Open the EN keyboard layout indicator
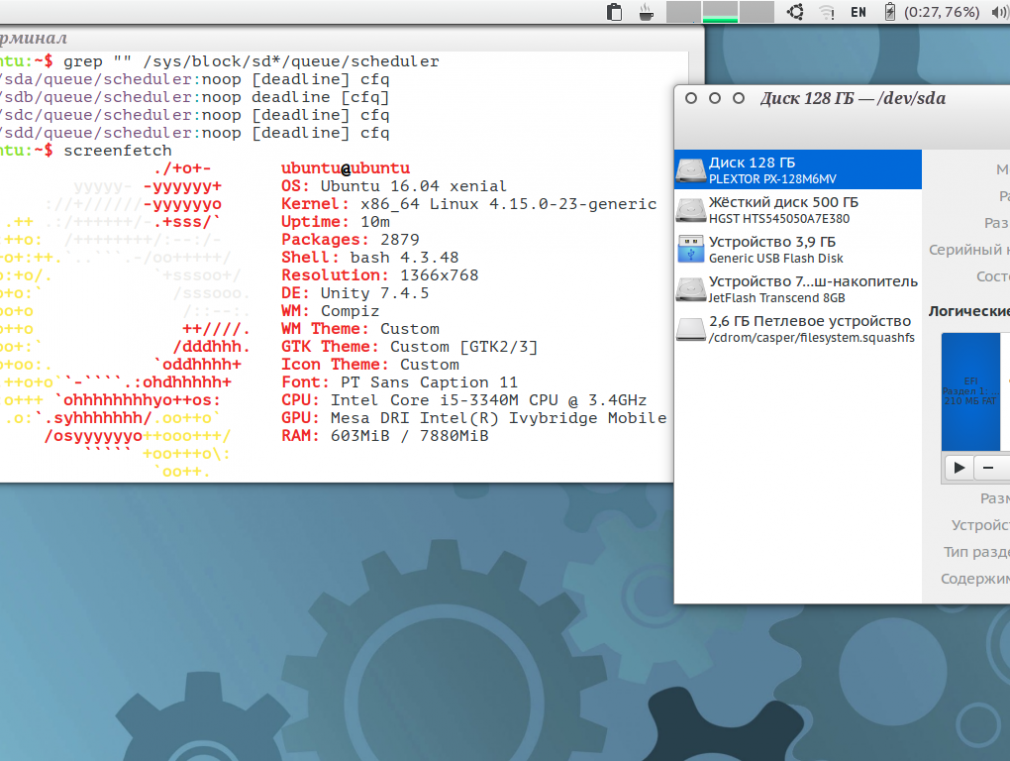The image size is (1010, 761). click(859, 12)
